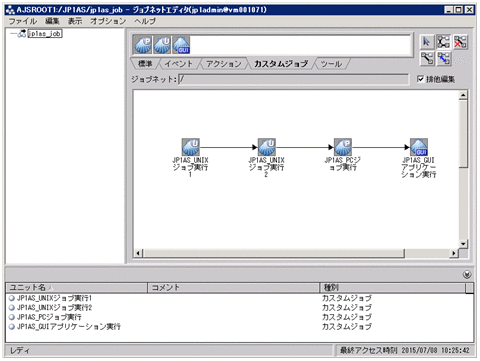Click カスタムジョブ type cell of JP1AS_GUIアプリケーション実行
The width and height of the screenshot is (480, 361).
pos(346,326)
